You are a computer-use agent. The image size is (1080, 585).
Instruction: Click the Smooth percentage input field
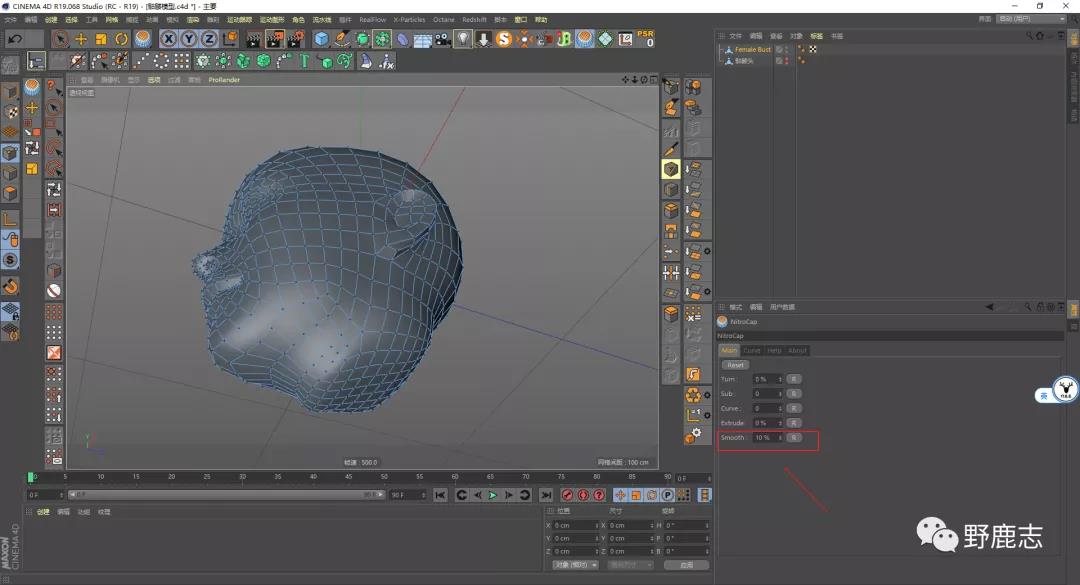point(764,437)
